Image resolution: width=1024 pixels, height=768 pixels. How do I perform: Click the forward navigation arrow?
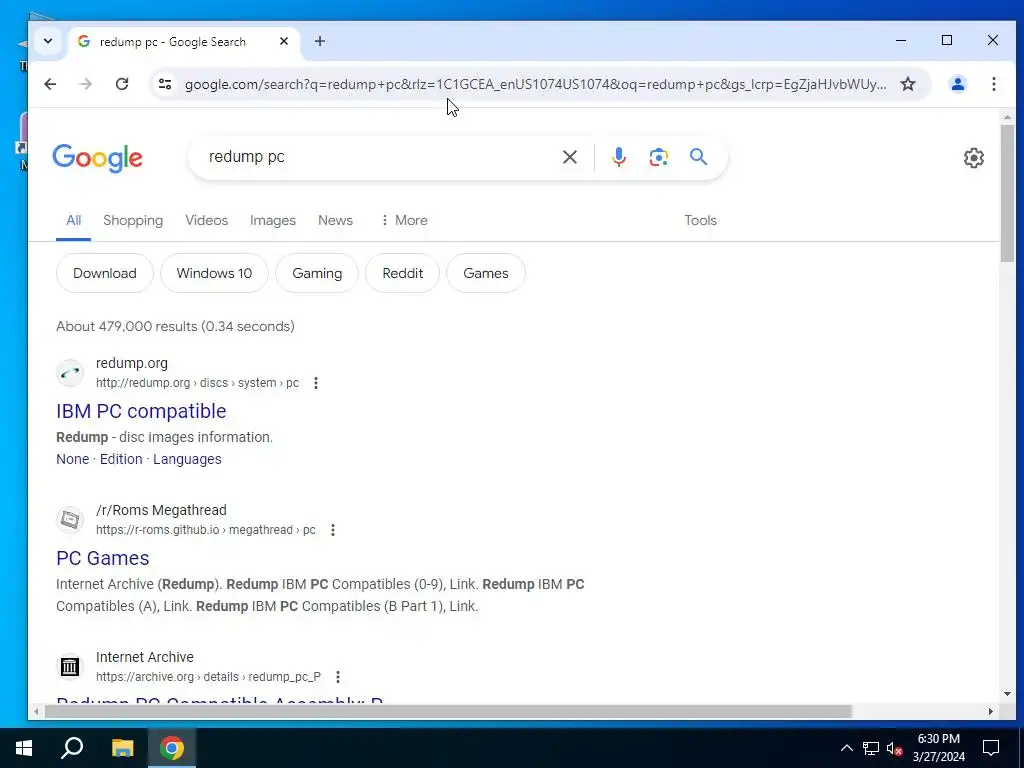[x=86, y=84]
